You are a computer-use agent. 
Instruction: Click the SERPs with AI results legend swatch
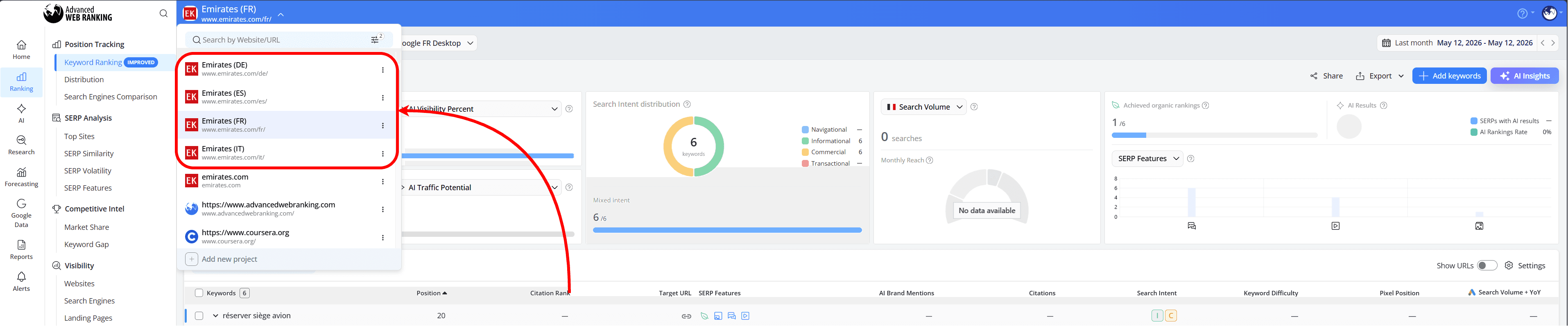(1474, 121)
